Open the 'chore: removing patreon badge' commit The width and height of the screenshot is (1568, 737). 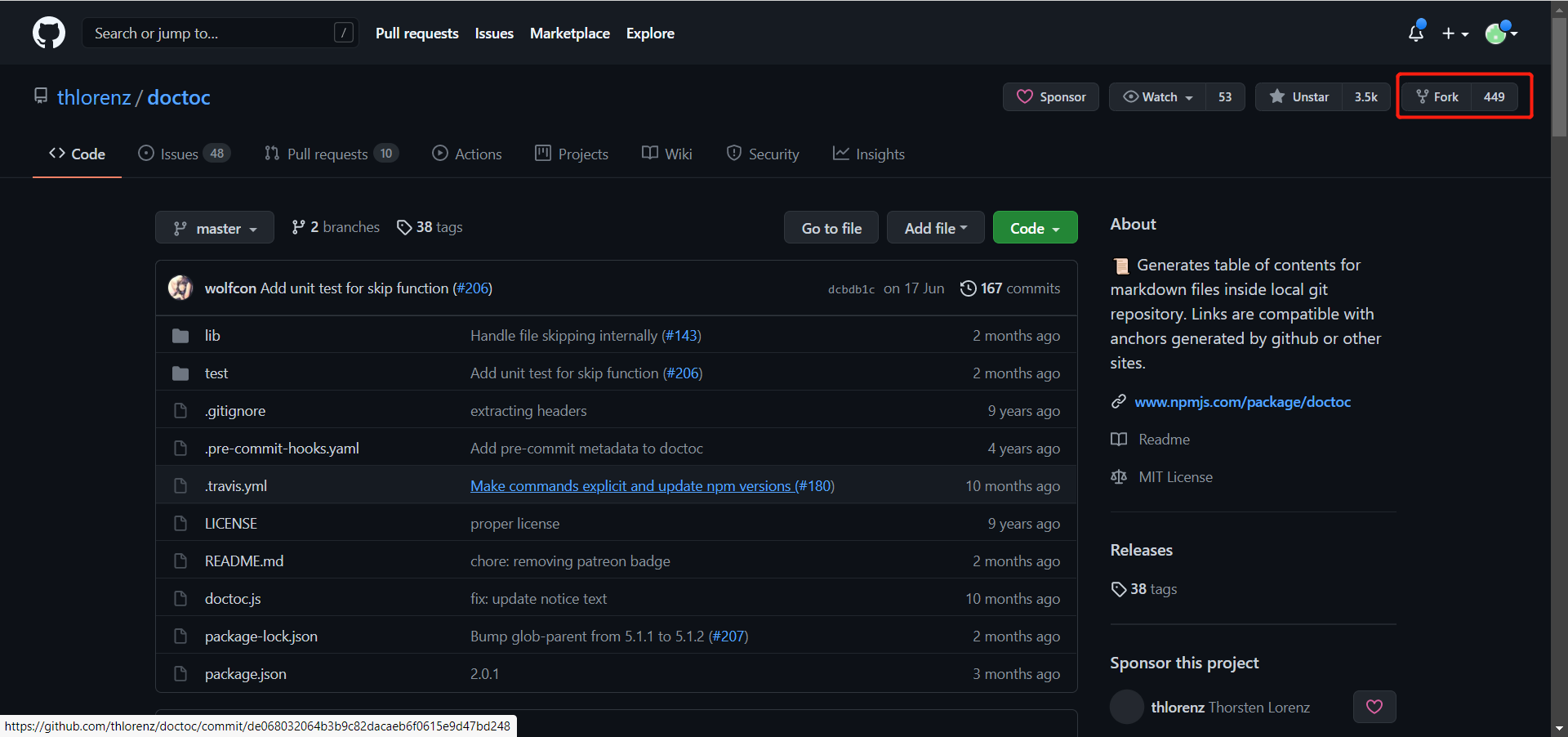pyautogui.click(x=570, y=561)
